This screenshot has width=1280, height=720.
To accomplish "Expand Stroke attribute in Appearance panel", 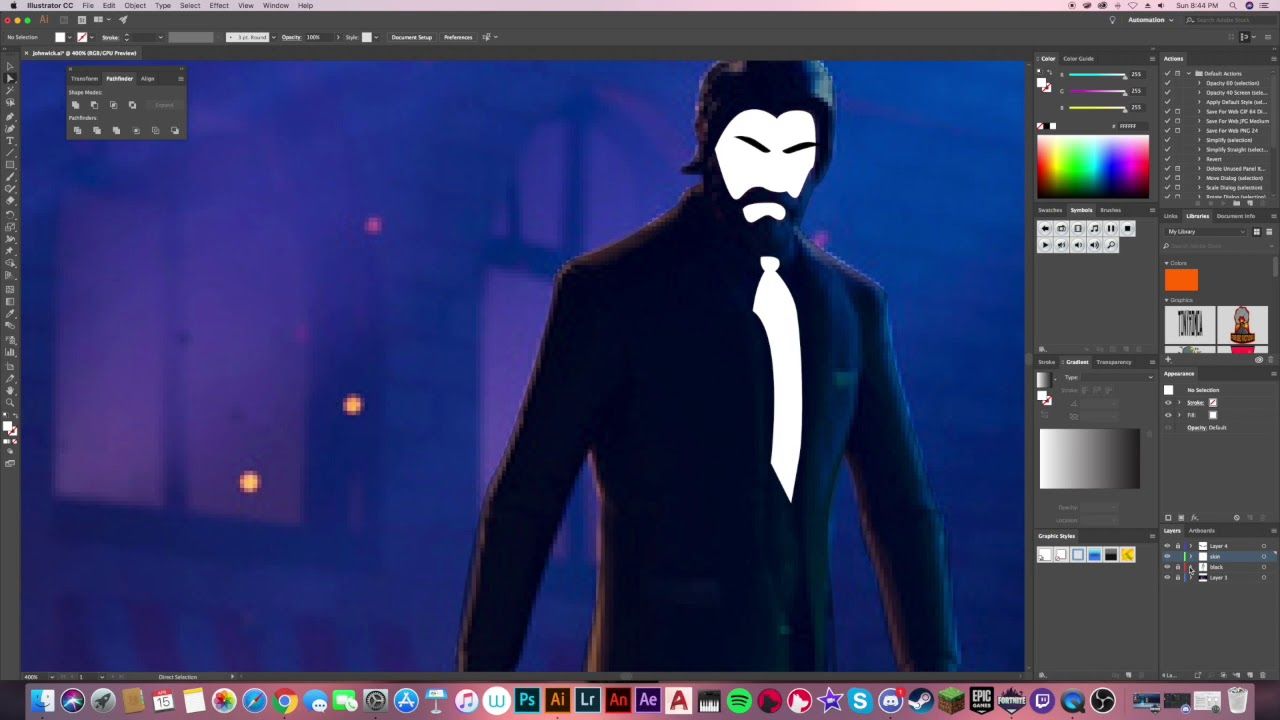I will click(x=1179, y=402).
